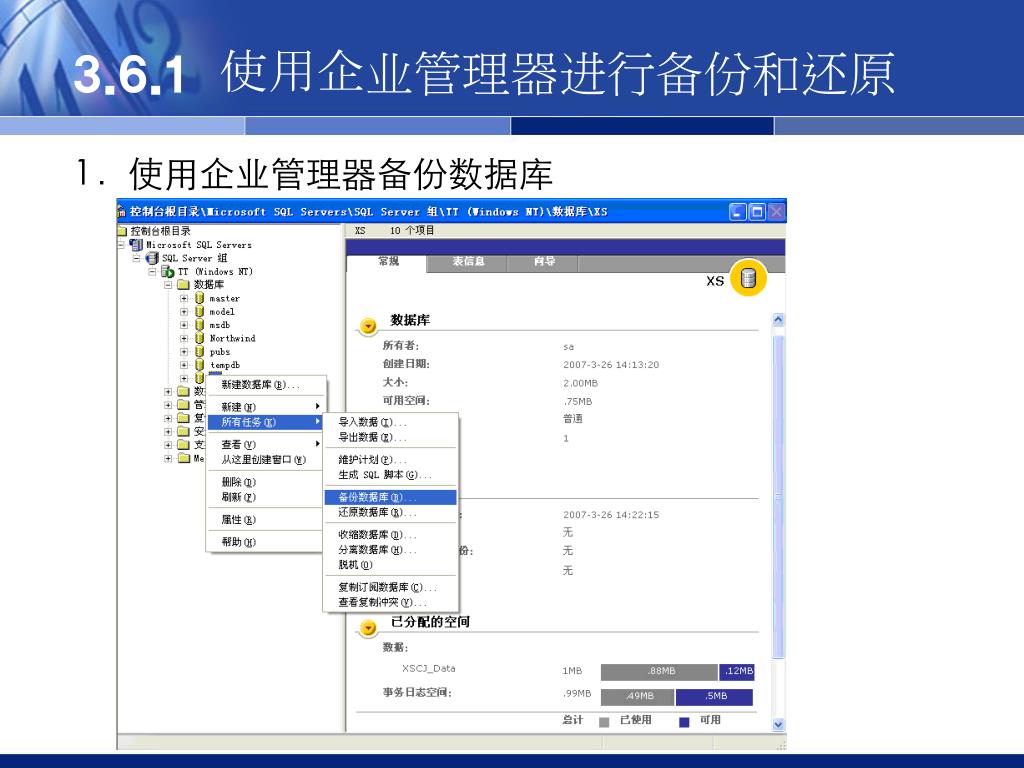Screen dimensions: 1024x768
Task: Switch to the 表信息 tab
Action: (468, 262)
